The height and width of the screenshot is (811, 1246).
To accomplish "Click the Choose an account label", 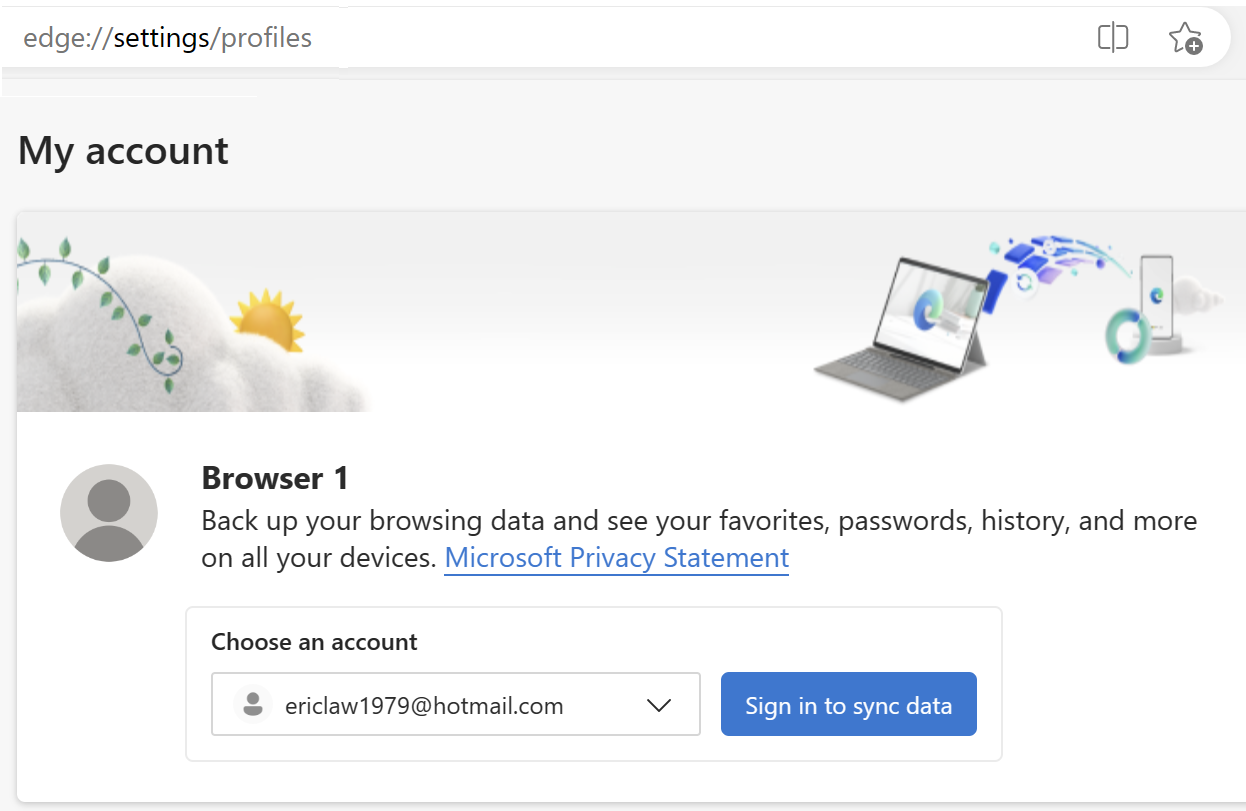I will point(314,642).
